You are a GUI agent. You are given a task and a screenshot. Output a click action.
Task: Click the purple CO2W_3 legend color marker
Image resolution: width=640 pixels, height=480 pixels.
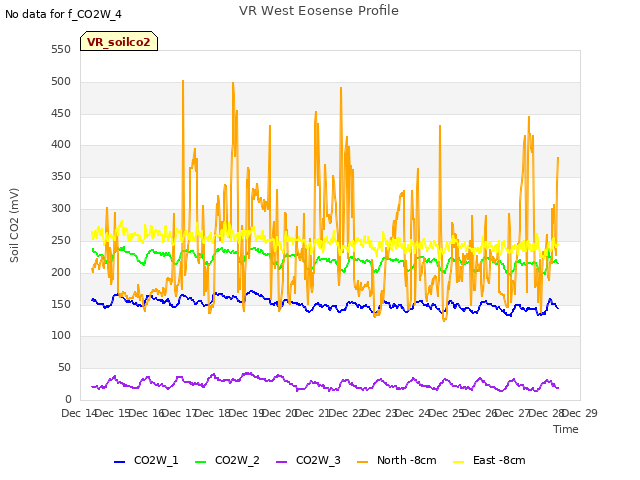click(x=281, y=462)
